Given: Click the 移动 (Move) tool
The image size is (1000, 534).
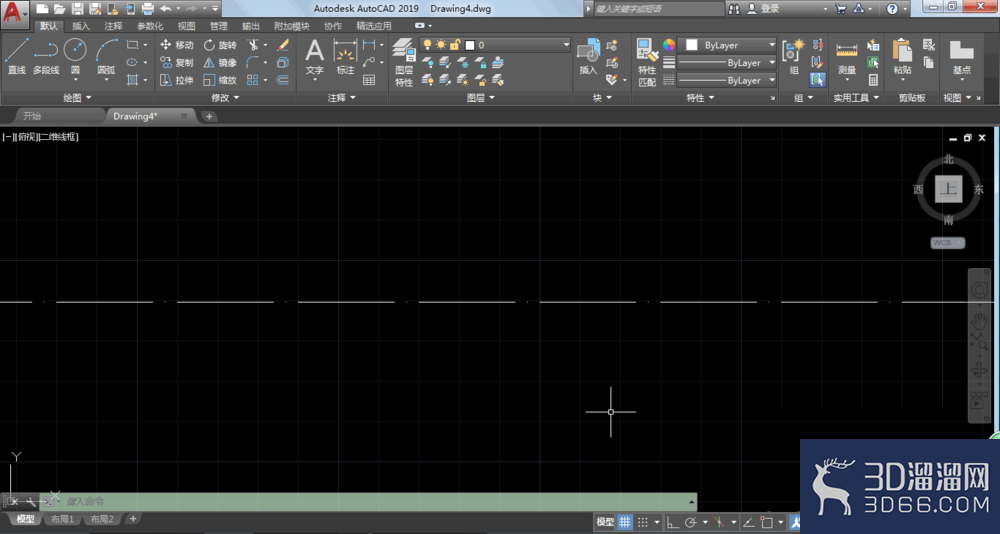Looking at the screenshot, I should tap(176, 45).
